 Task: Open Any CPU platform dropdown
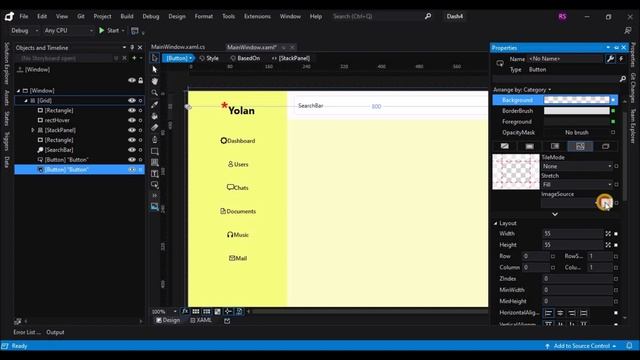coord(69,31)
